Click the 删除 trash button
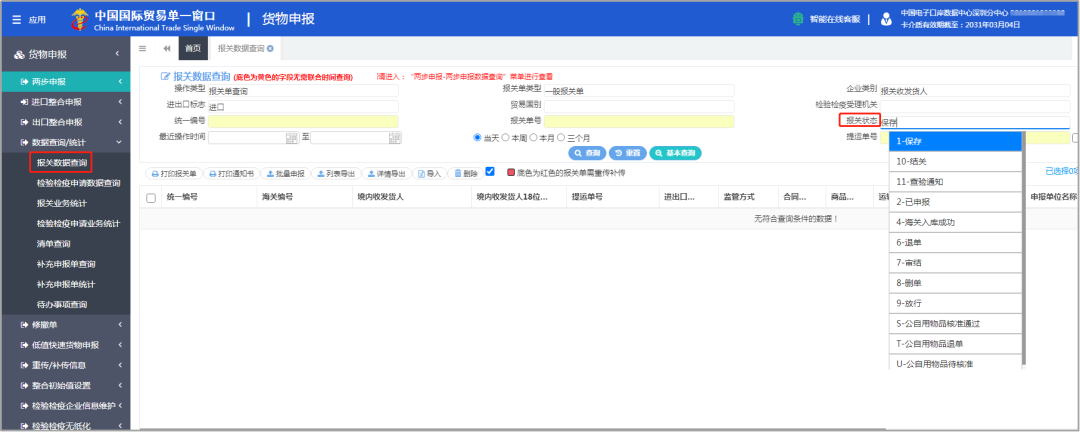1080x432 pixels. click(x=465, y=174)
